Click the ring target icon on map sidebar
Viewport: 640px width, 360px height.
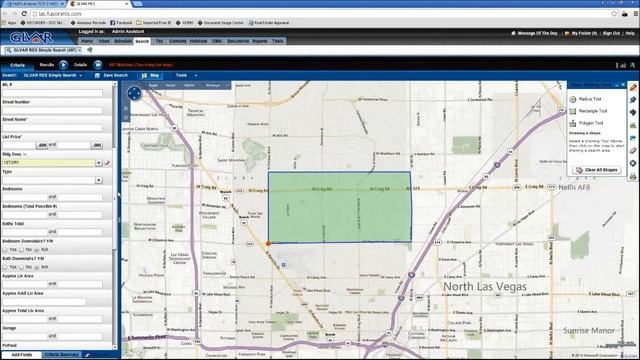(633, 163)
